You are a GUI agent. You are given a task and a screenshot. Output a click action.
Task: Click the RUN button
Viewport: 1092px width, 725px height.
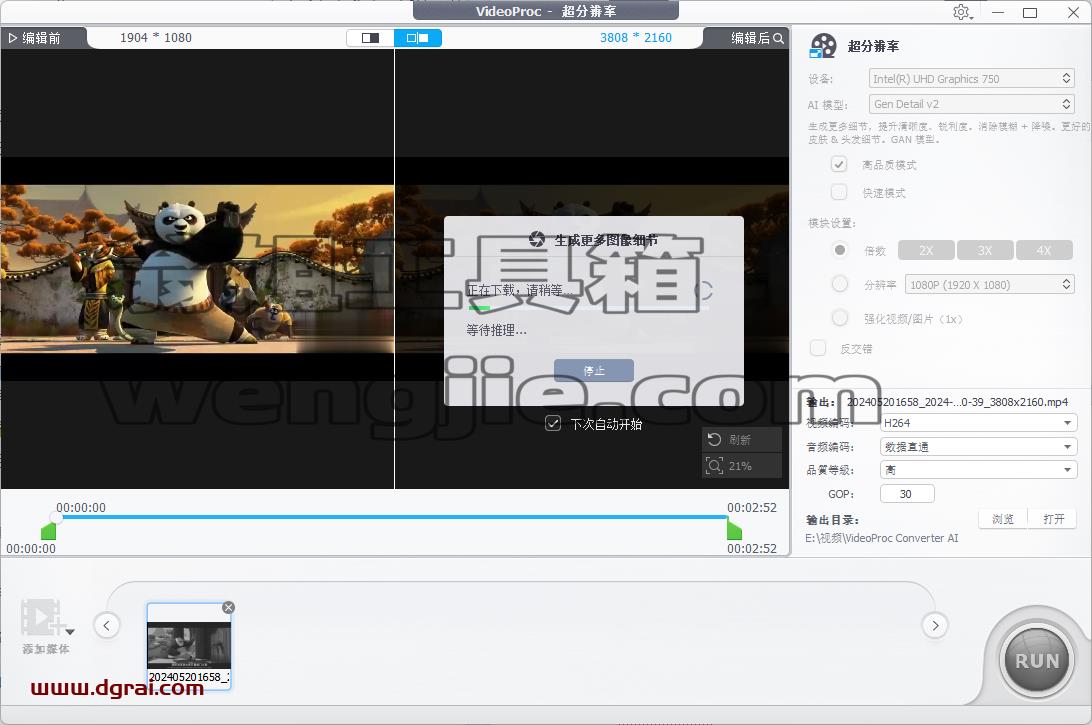pos(1037,660)
